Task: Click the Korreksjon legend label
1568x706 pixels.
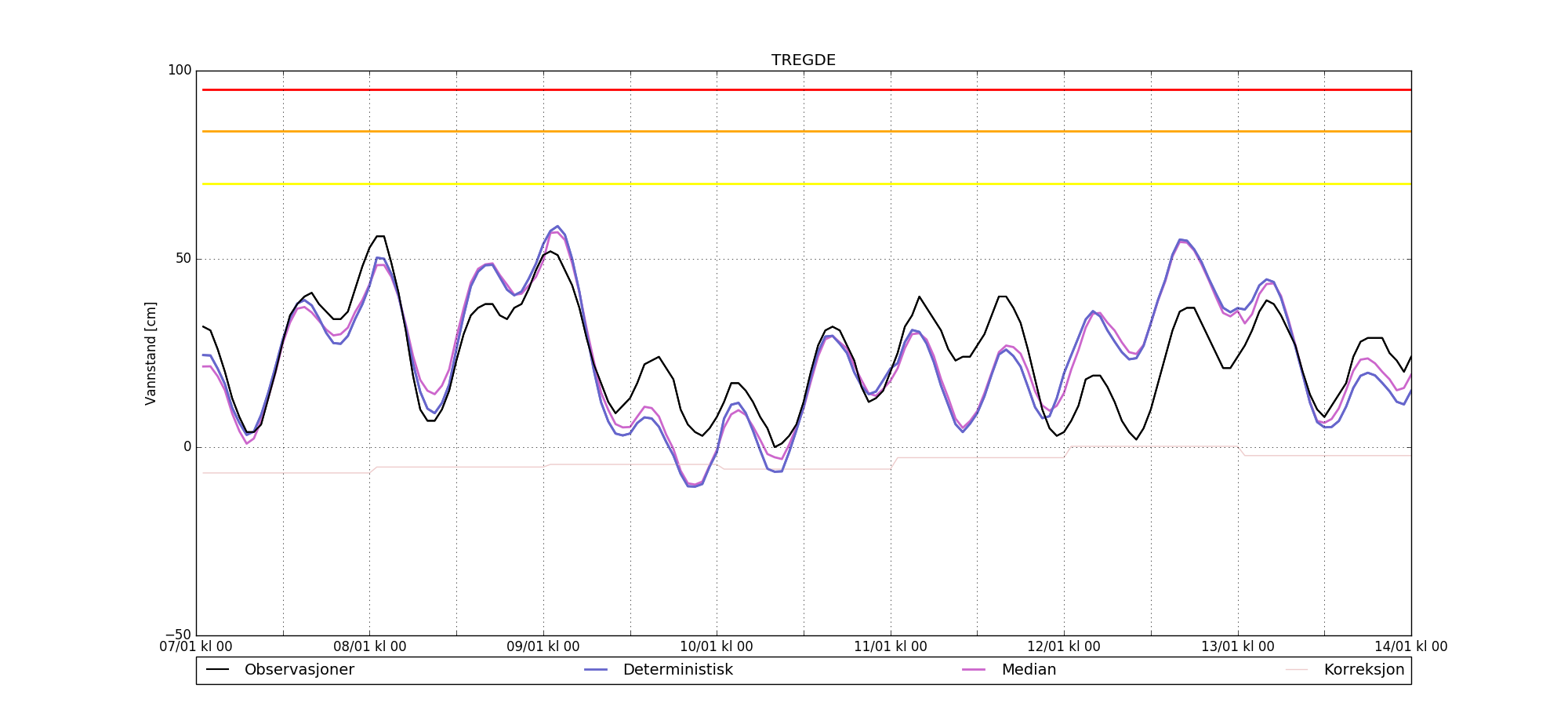Action: point(1363,670)
